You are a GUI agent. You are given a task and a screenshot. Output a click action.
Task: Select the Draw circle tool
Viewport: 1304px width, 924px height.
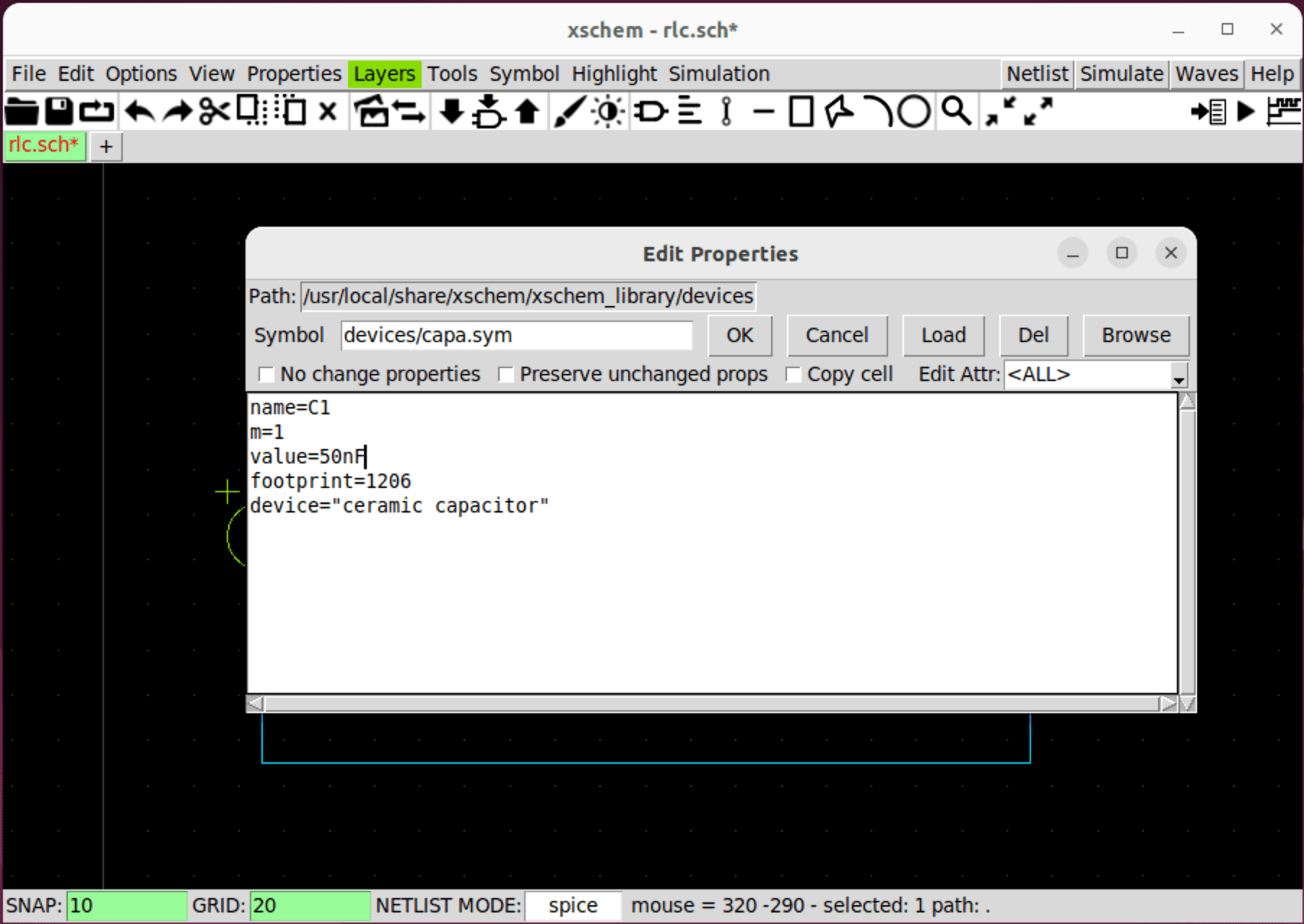click(x=914, y=112)
